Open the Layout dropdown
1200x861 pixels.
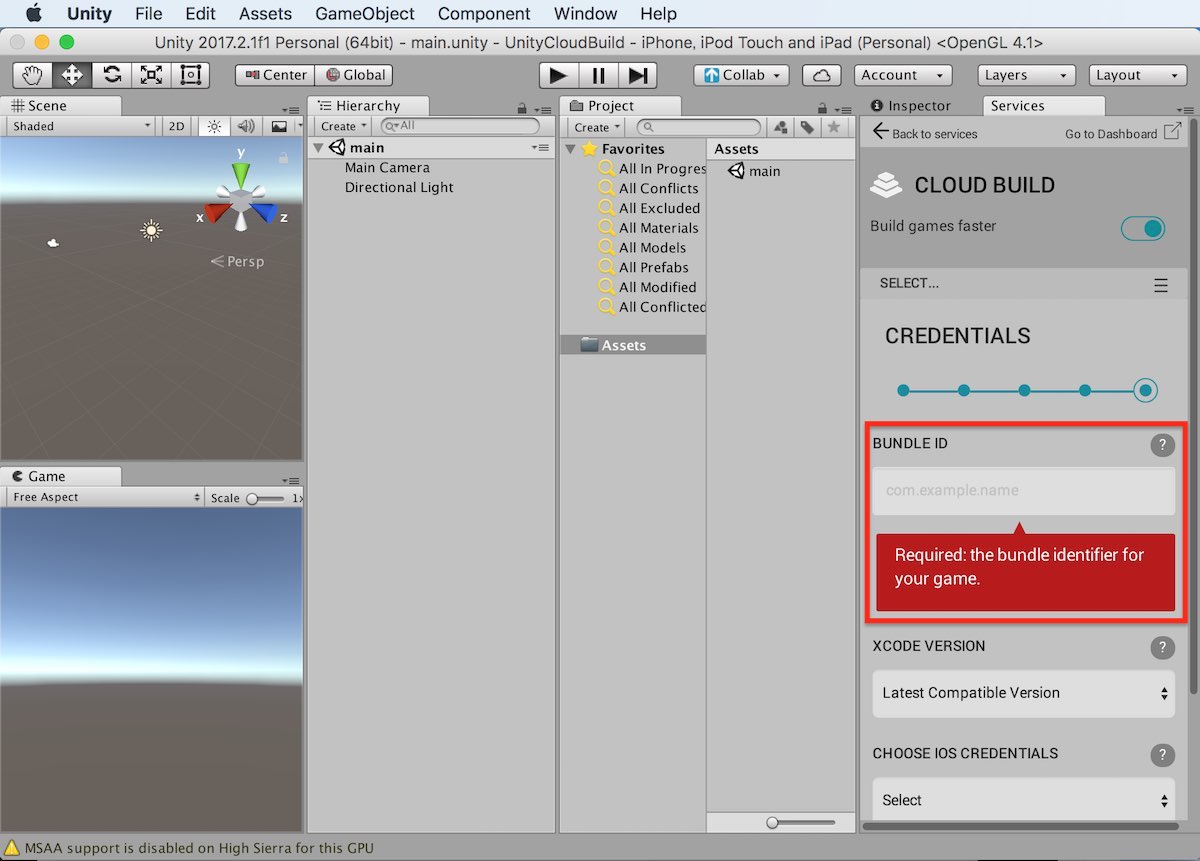(x=1137, y=75)
